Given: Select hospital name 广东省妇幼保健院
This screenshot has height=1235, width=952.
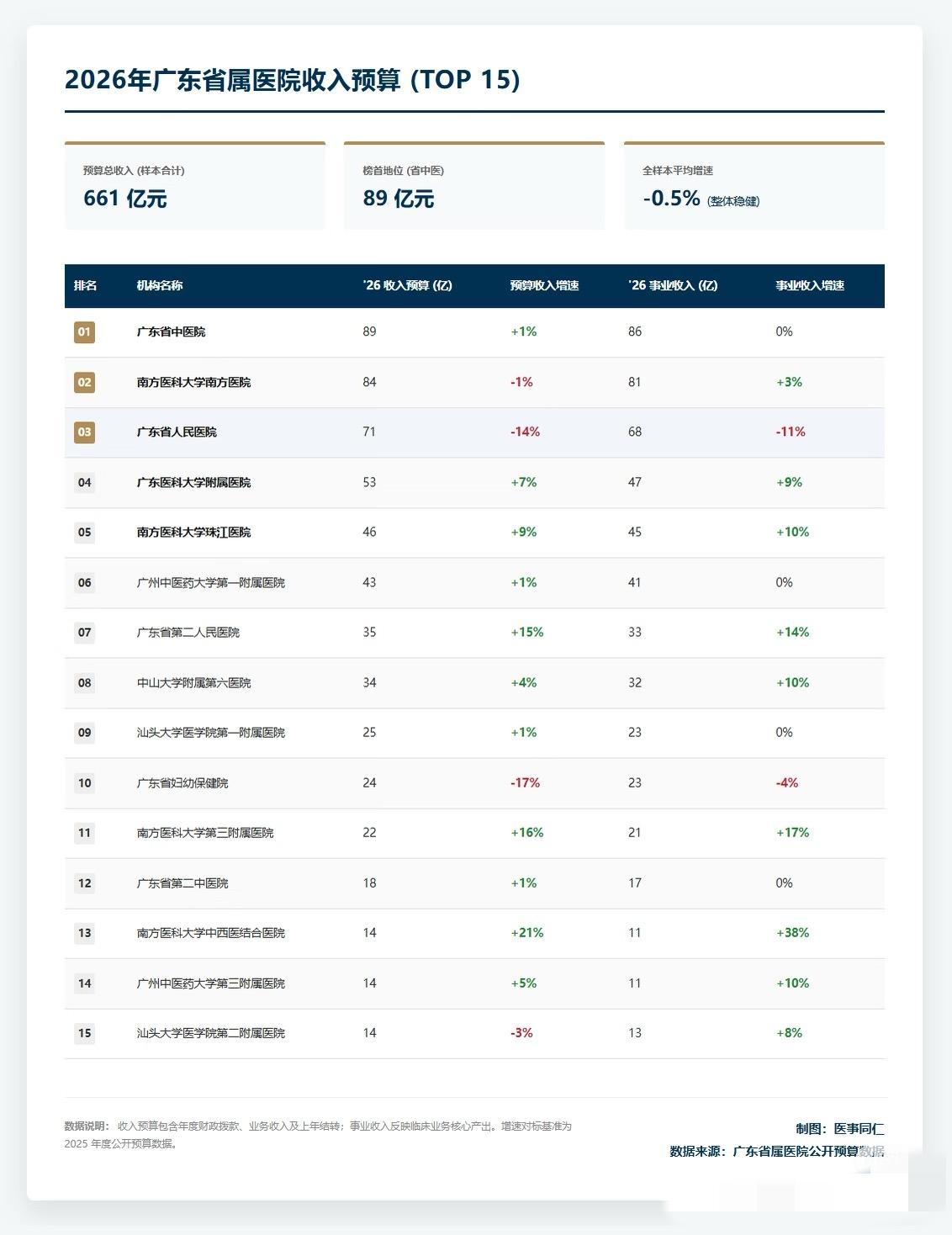Looking at the screenshot, I should pos(182,783).
